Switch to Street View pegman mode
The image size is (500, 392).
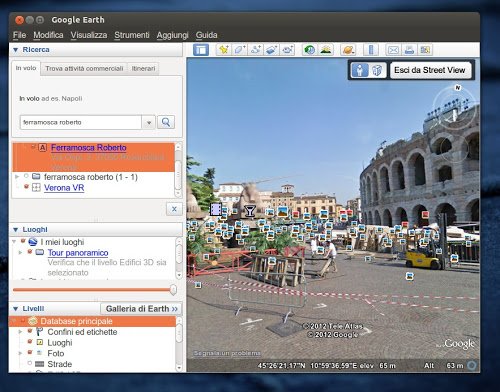(360, 70)
